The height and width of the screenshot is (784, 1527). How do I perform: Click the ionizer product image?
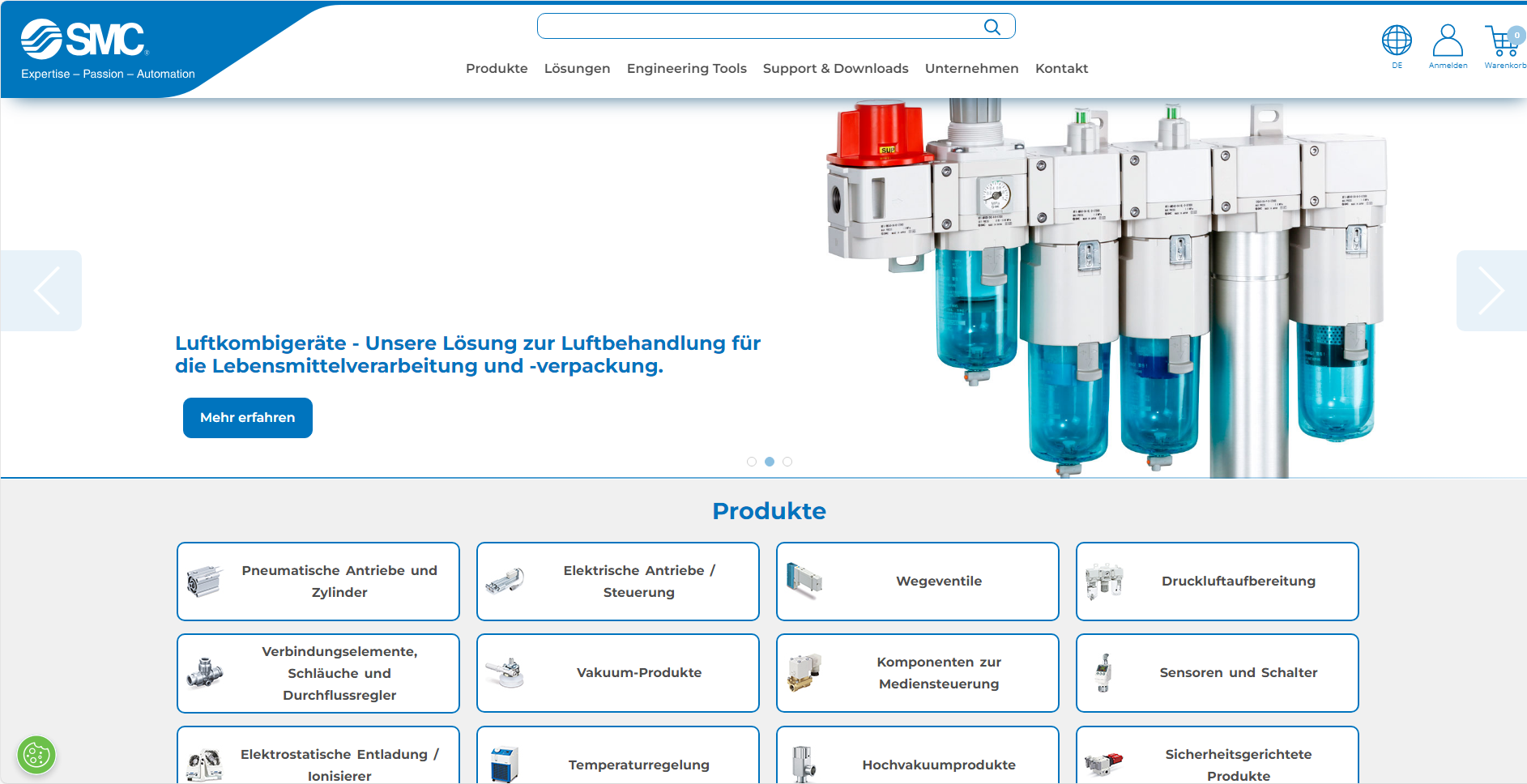coord(204,765)
